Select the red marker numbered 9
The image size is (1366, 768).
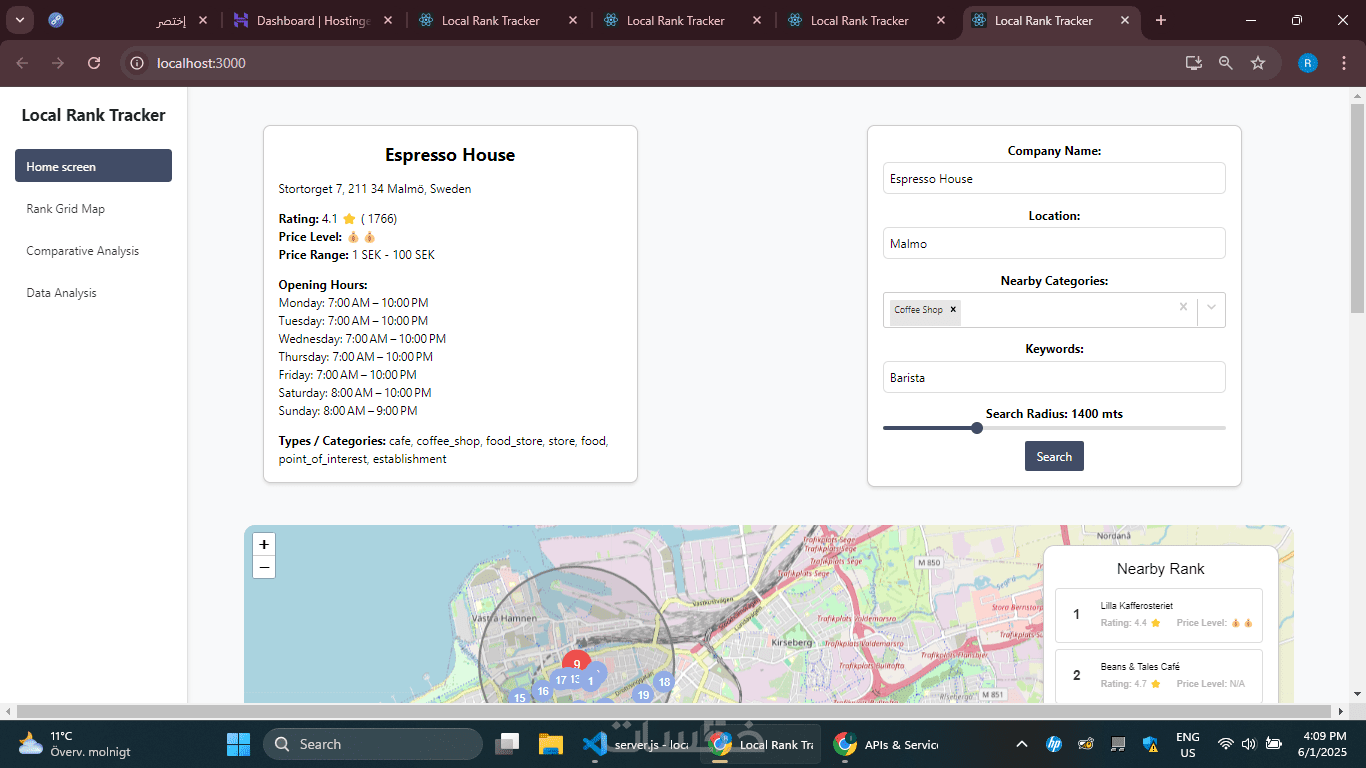pyautogui.click(x=576, y=663)
